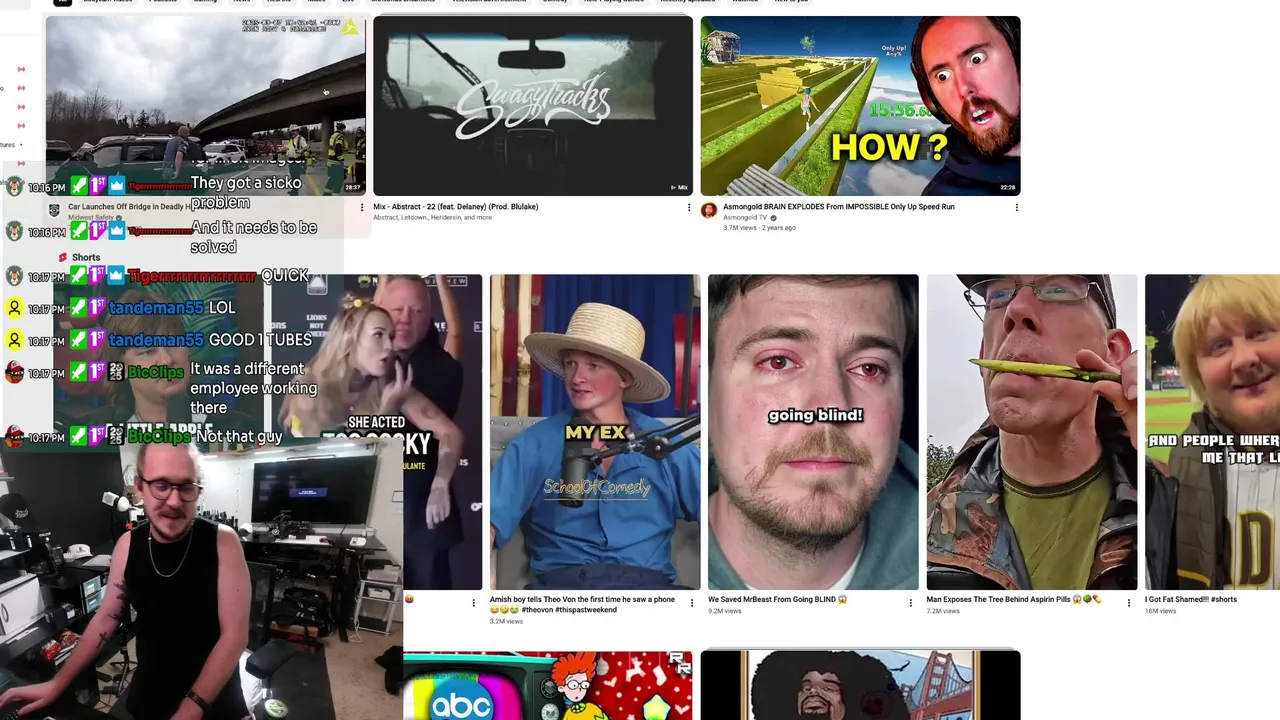Open title 'Asmongold BRAIN EXPLODES From IMPOSSIBLE Only Up'

pyautogui.click(x=839, y=207)
